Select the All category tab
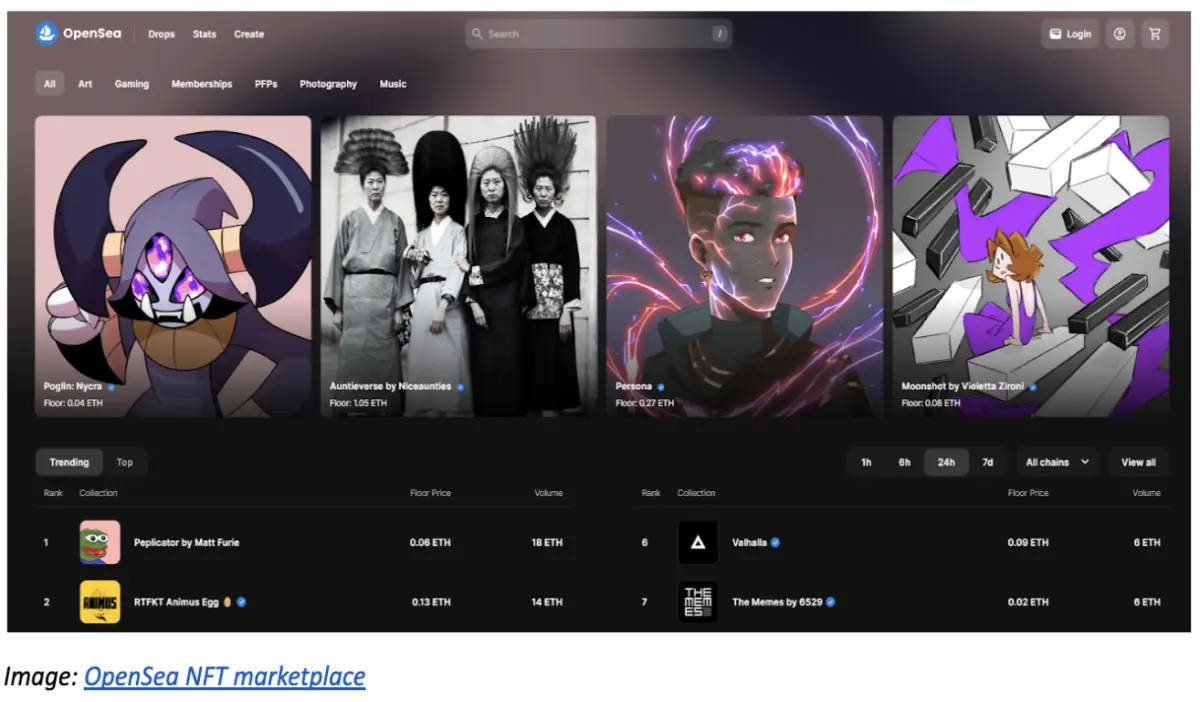The width and height of the screenshot is (1200, 702). click(49, 84)
